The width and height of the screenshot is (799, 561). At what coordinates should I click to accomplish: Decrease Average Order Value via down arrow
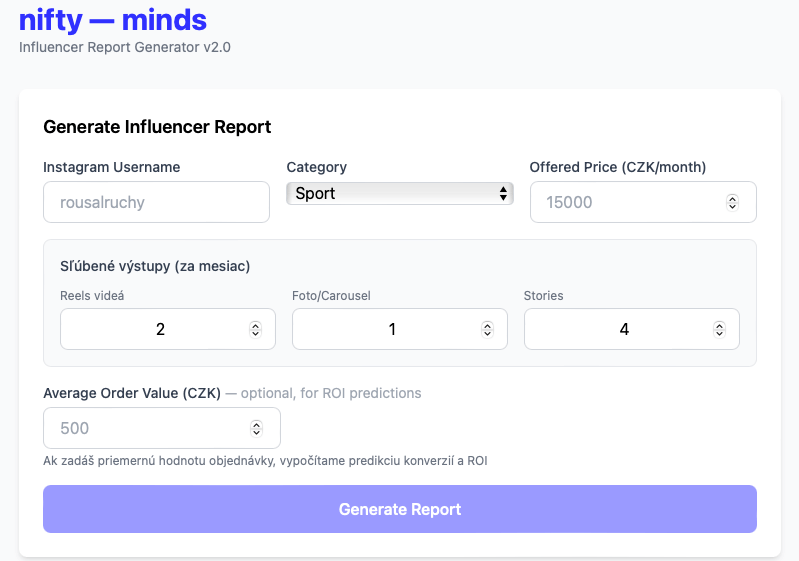click(x=256, y=433)
